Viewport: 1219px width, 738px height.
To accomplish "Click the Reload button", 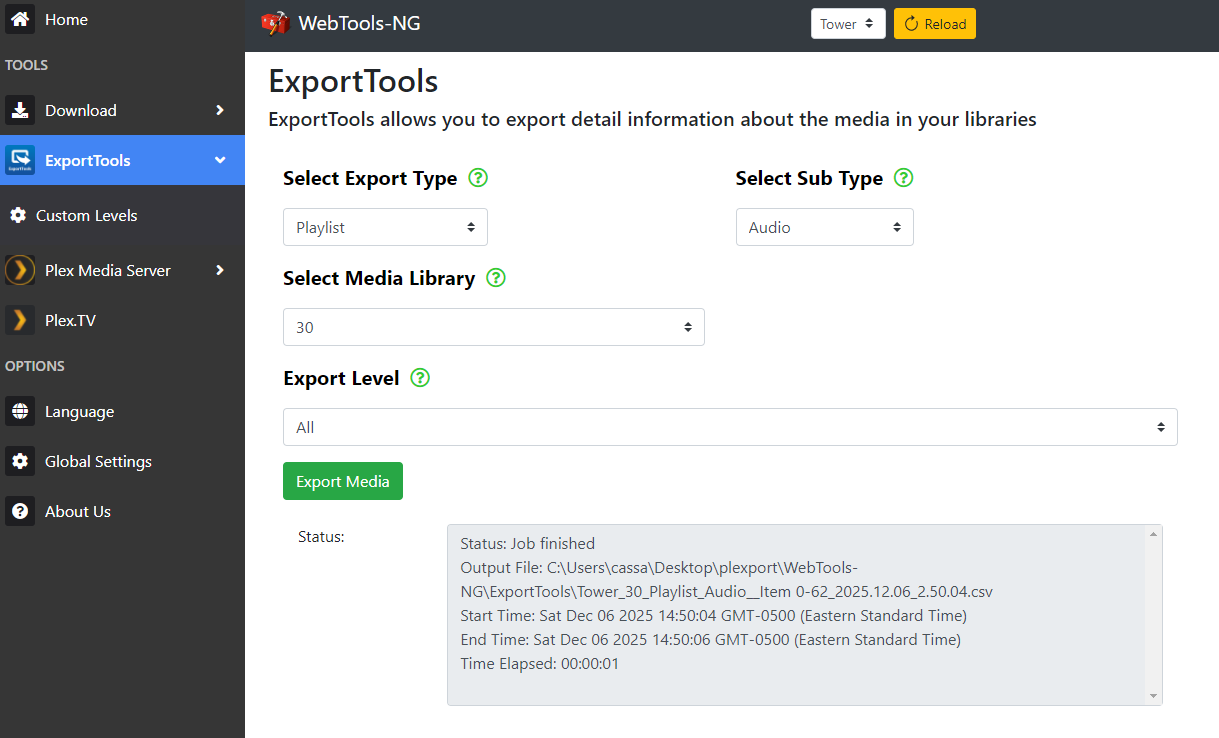I will click(934, 22).
